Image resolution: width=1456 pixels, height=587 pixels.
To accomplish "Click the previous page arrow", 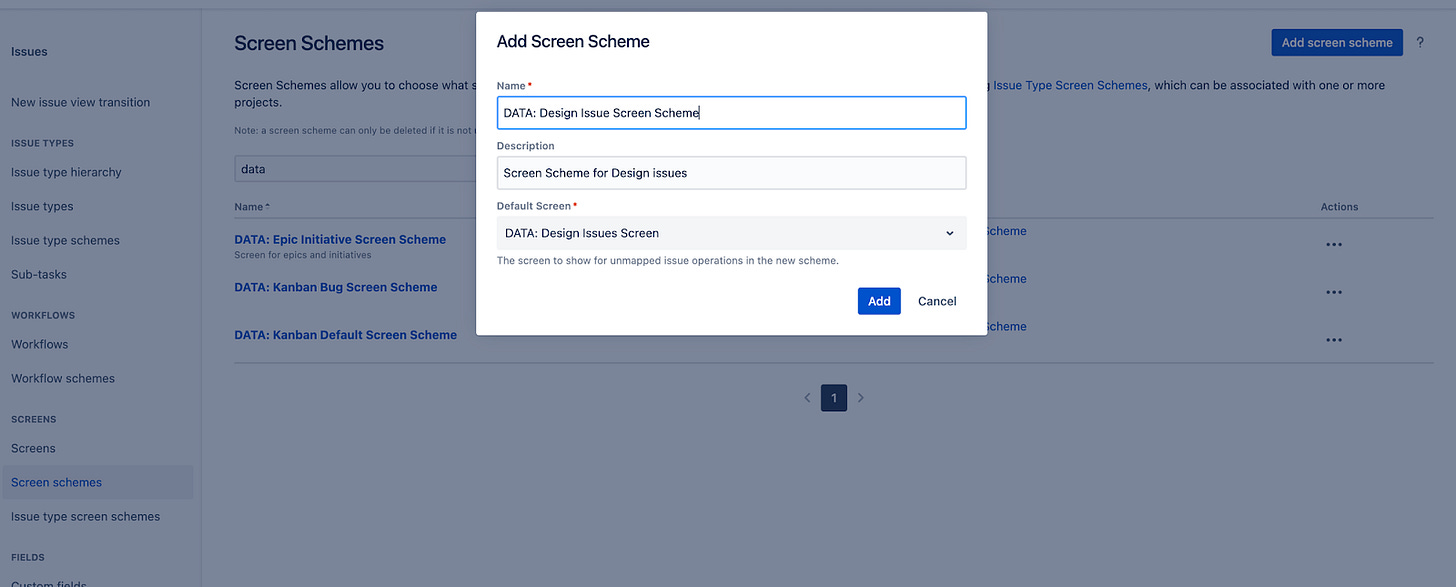I will 807,397.
